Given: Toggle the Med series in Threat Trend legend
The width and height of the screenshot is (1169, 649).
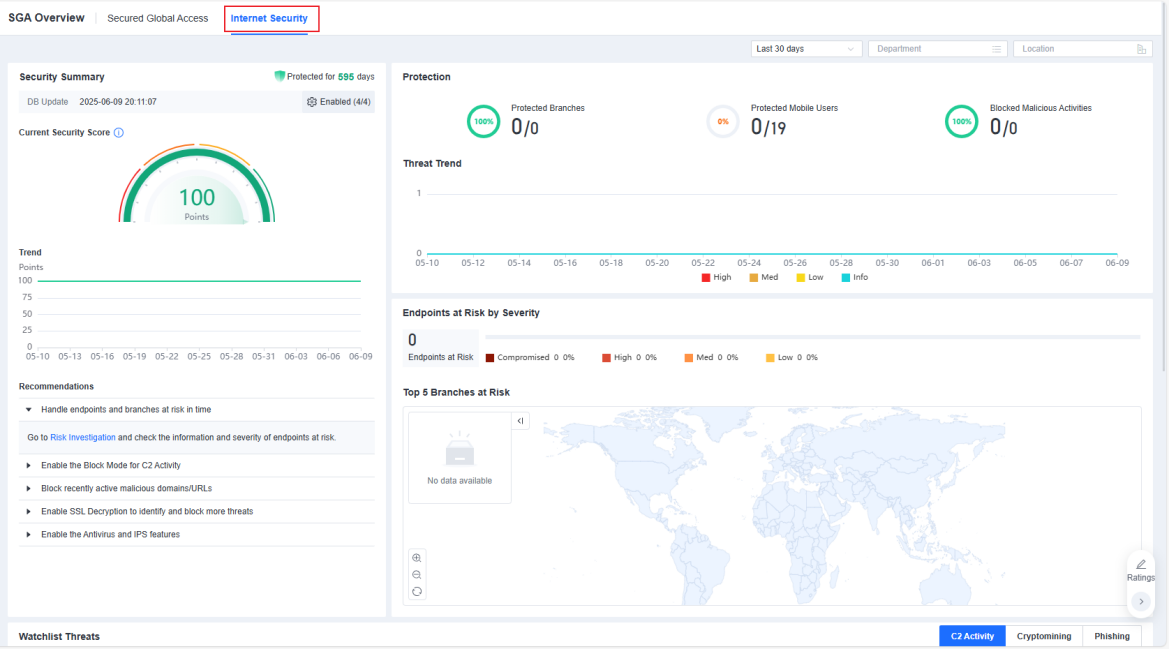Looking at the screenshot, I should (x=763, y=277).
